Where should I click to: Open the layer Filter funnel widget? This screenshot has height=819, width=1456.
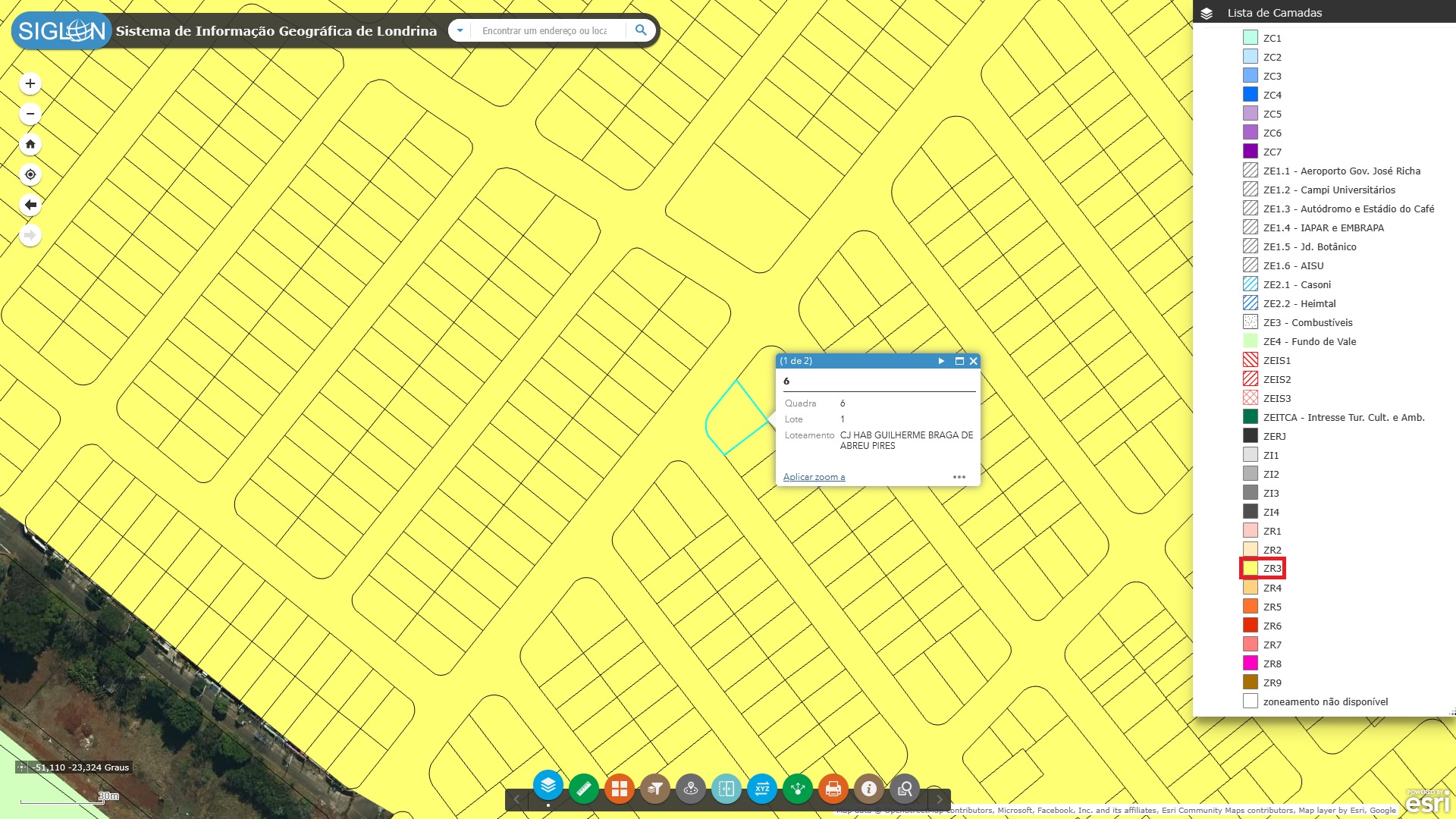[x=655, y=789]
